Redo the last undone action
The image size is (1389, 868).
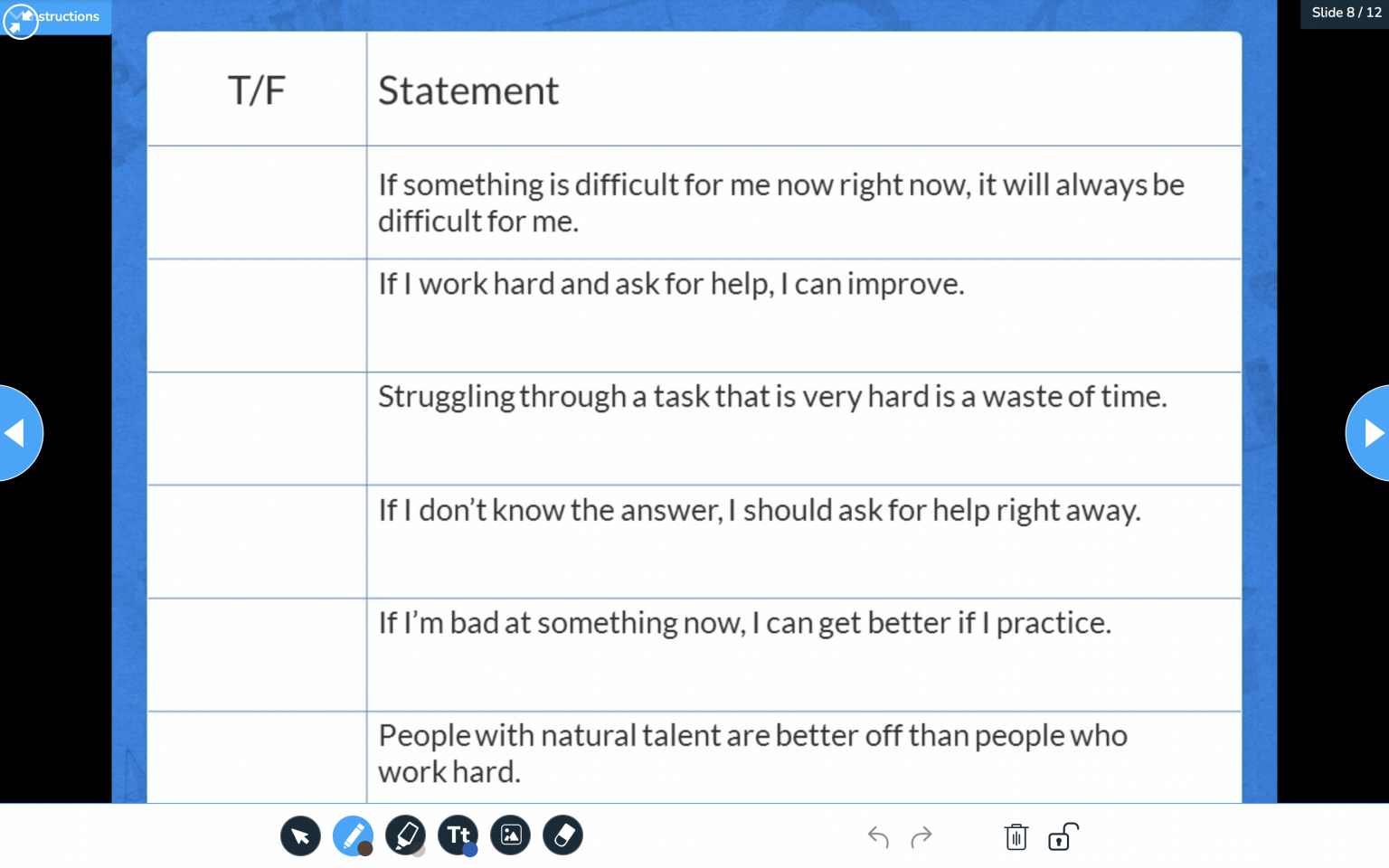(x=921, y=837)
